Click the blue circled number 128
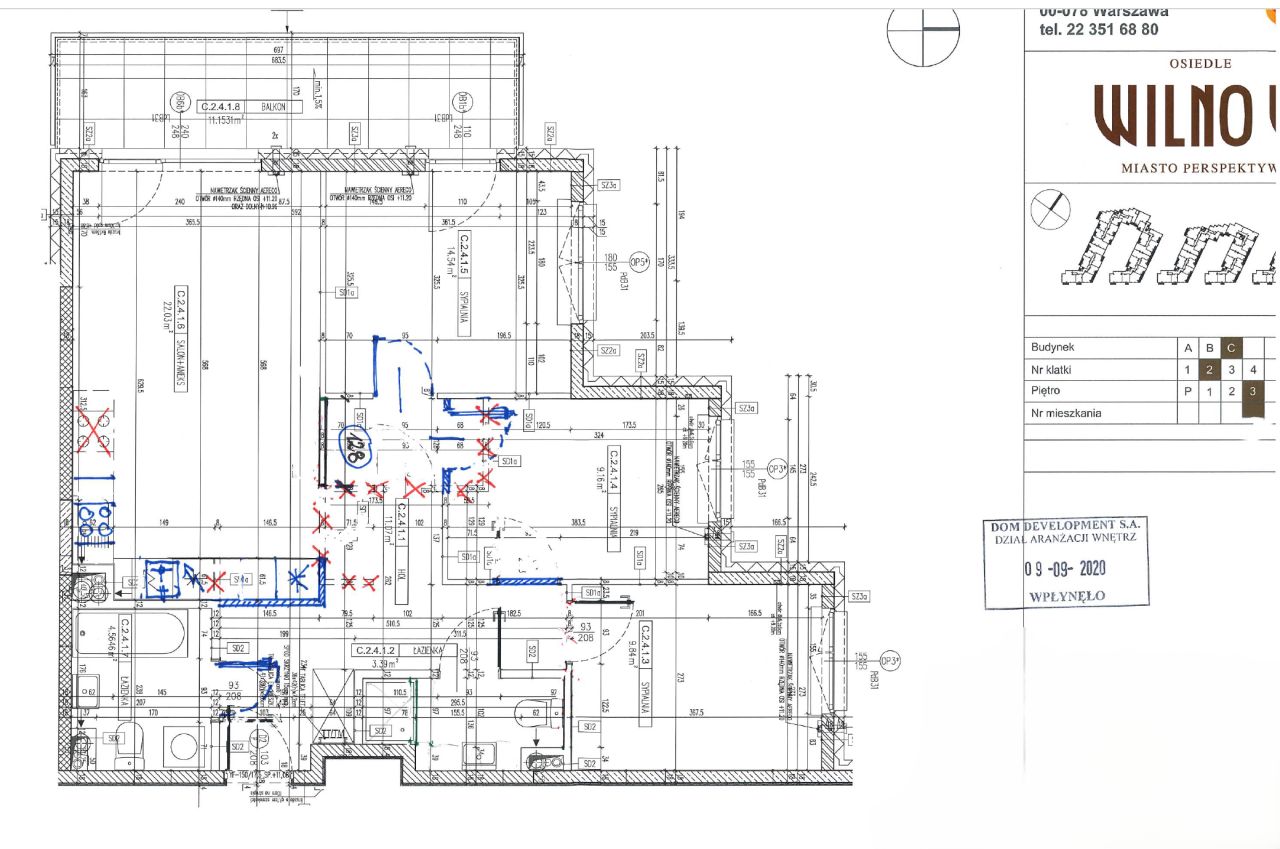1280x849 pixels. pos(353,447)
